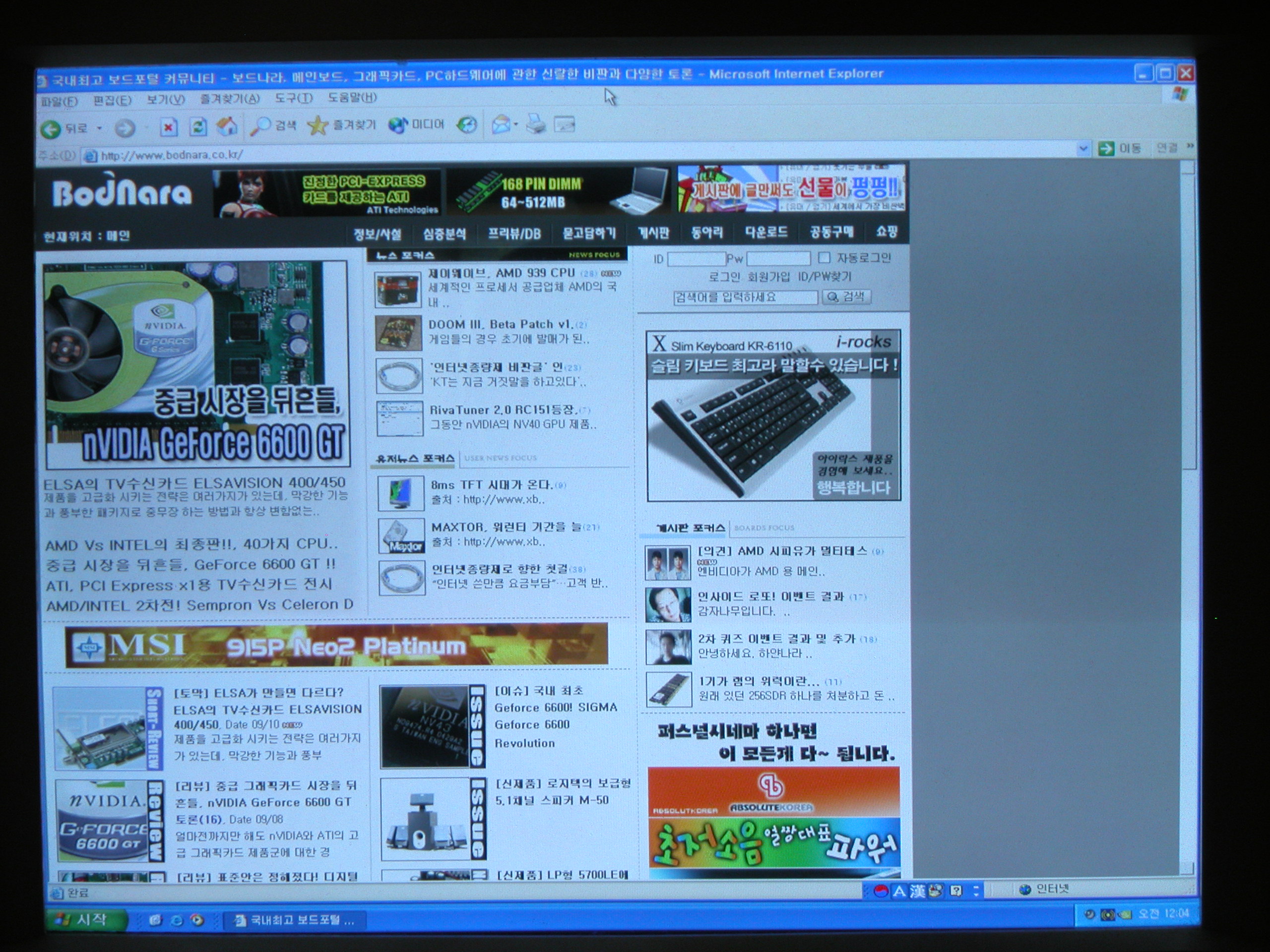Open the File (파일) menu
The height and width of the screenshot is (952, 1270).
[x=59, y=102]
